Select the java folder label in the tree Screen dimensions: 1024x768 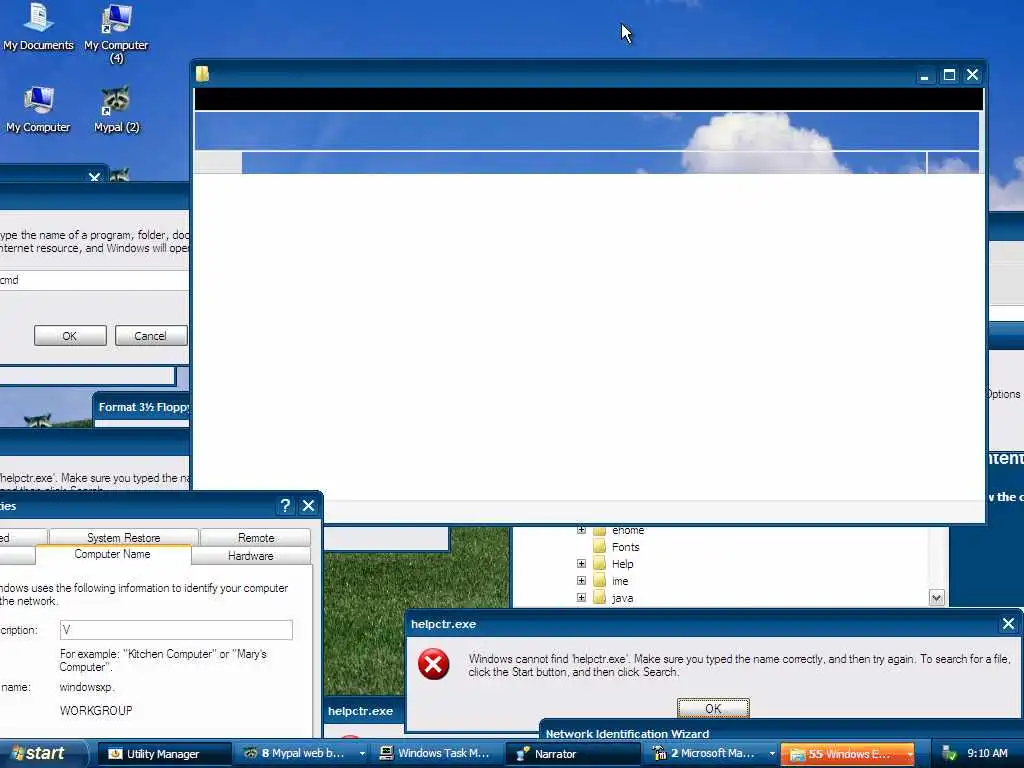pyautogui.click(x=622, y=598)
